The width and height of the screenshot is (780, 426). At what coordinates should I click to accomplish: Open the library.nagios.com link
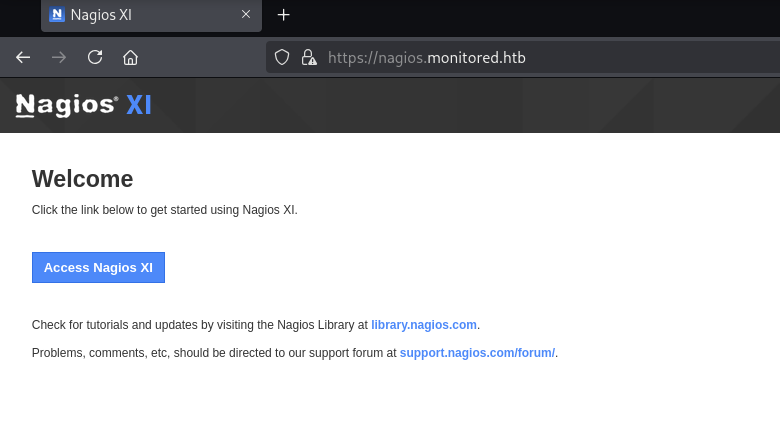(424, 325)
